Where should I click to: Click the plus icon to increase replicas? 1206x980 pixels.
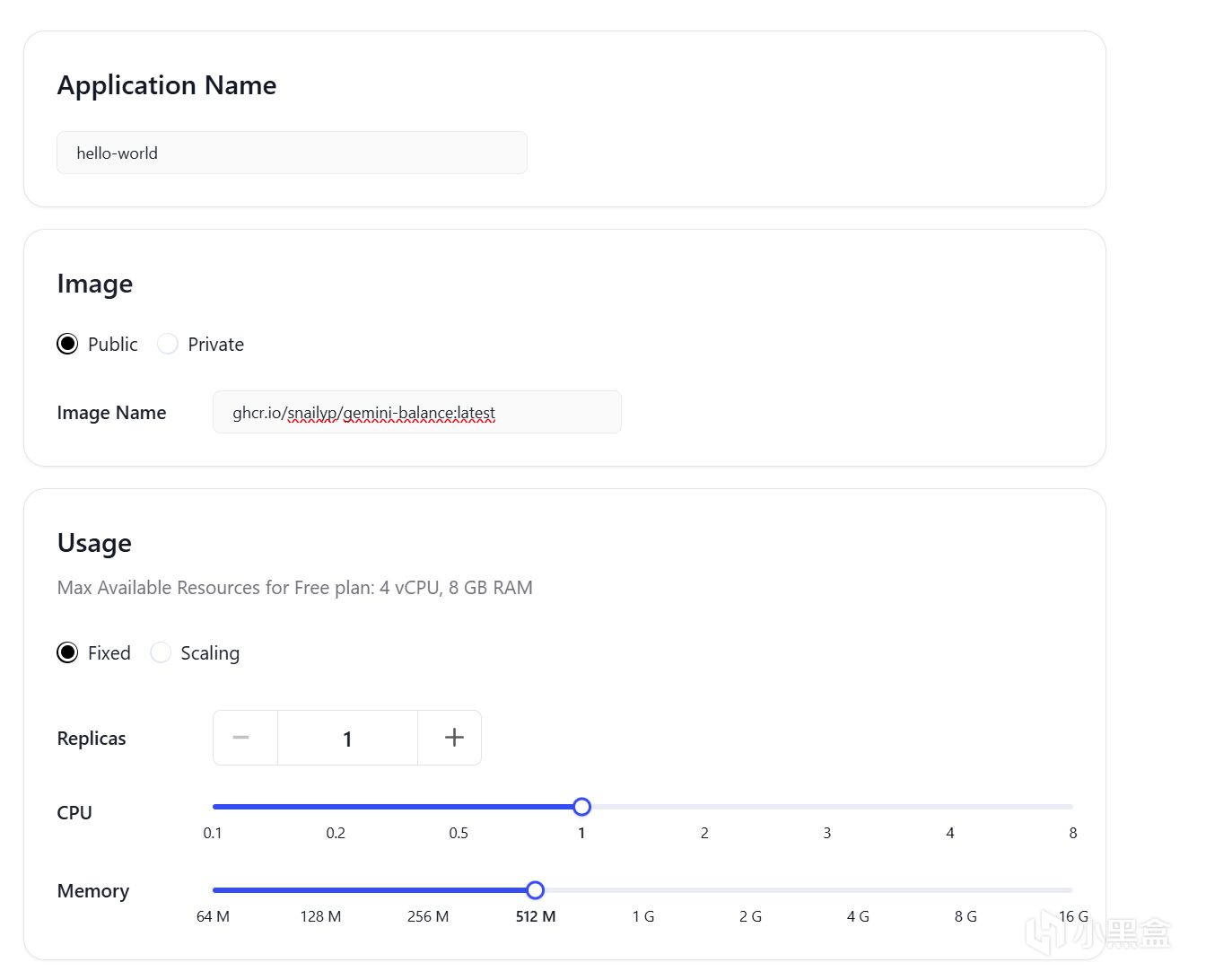454,738
